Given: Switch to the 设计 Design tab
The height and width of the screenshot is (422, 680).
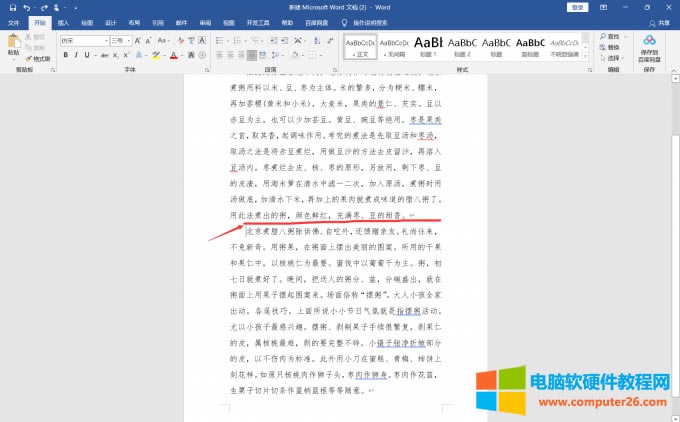Looking at the screenshot, I should (111, 23).
